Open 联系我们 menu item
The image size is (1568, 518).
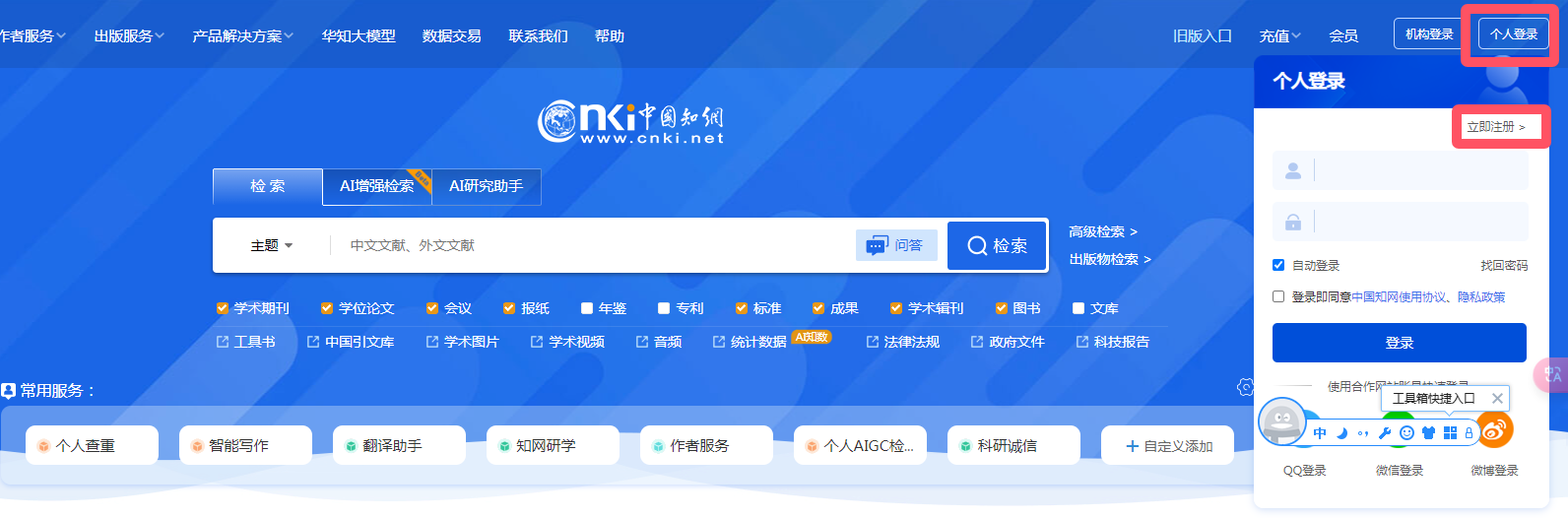pos(538,35)
